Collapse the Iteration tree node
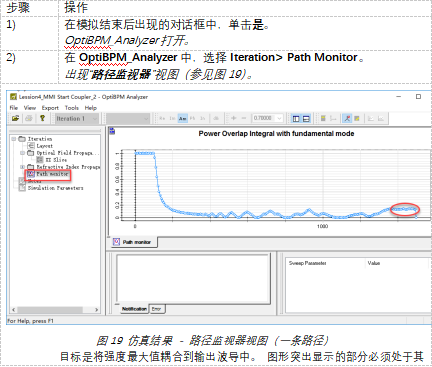 tap(13, 139)
